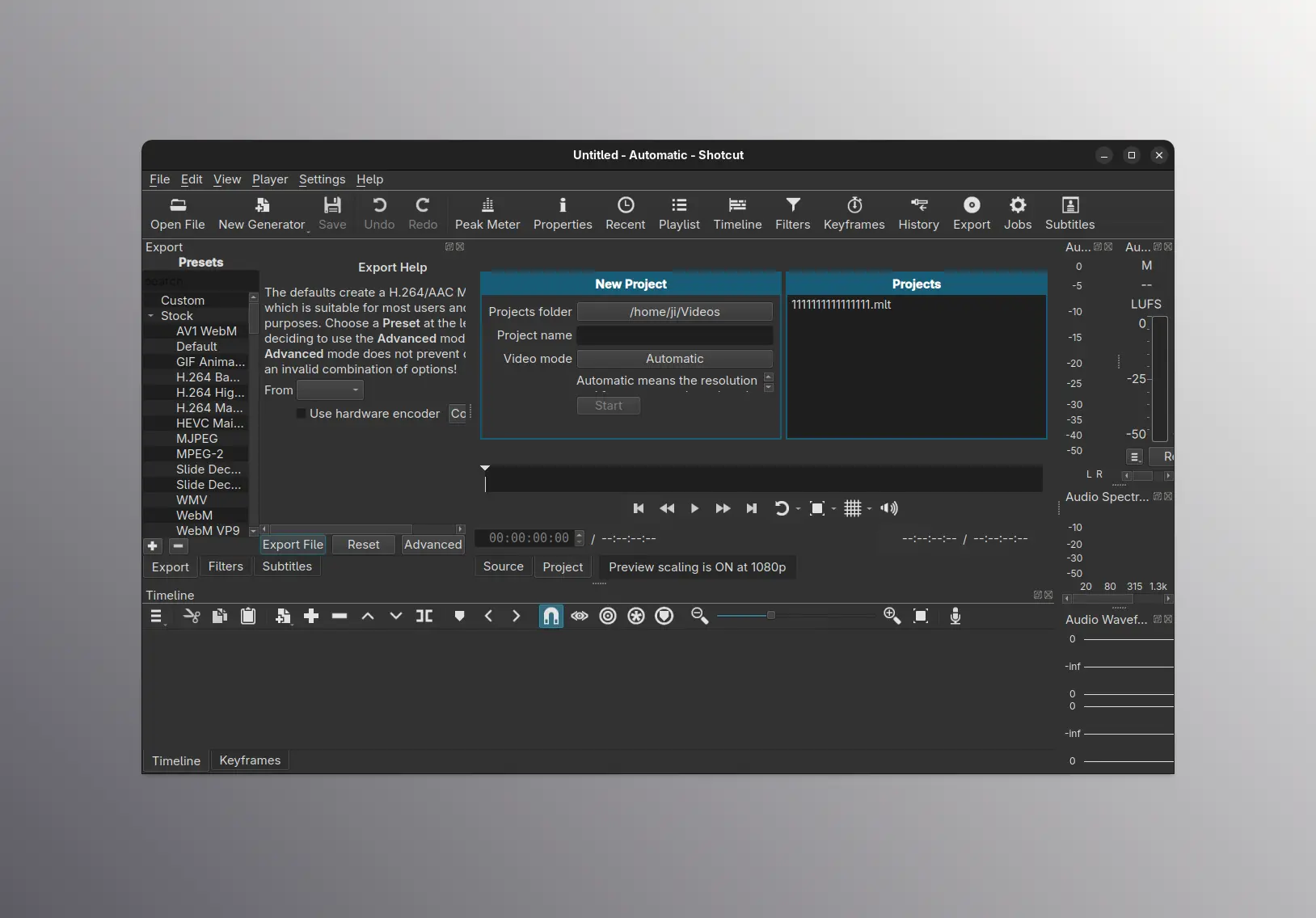The image size is (1316, 918).
Task: Open the zoom options dropdown arrow
Action: (x=834, y=509)
